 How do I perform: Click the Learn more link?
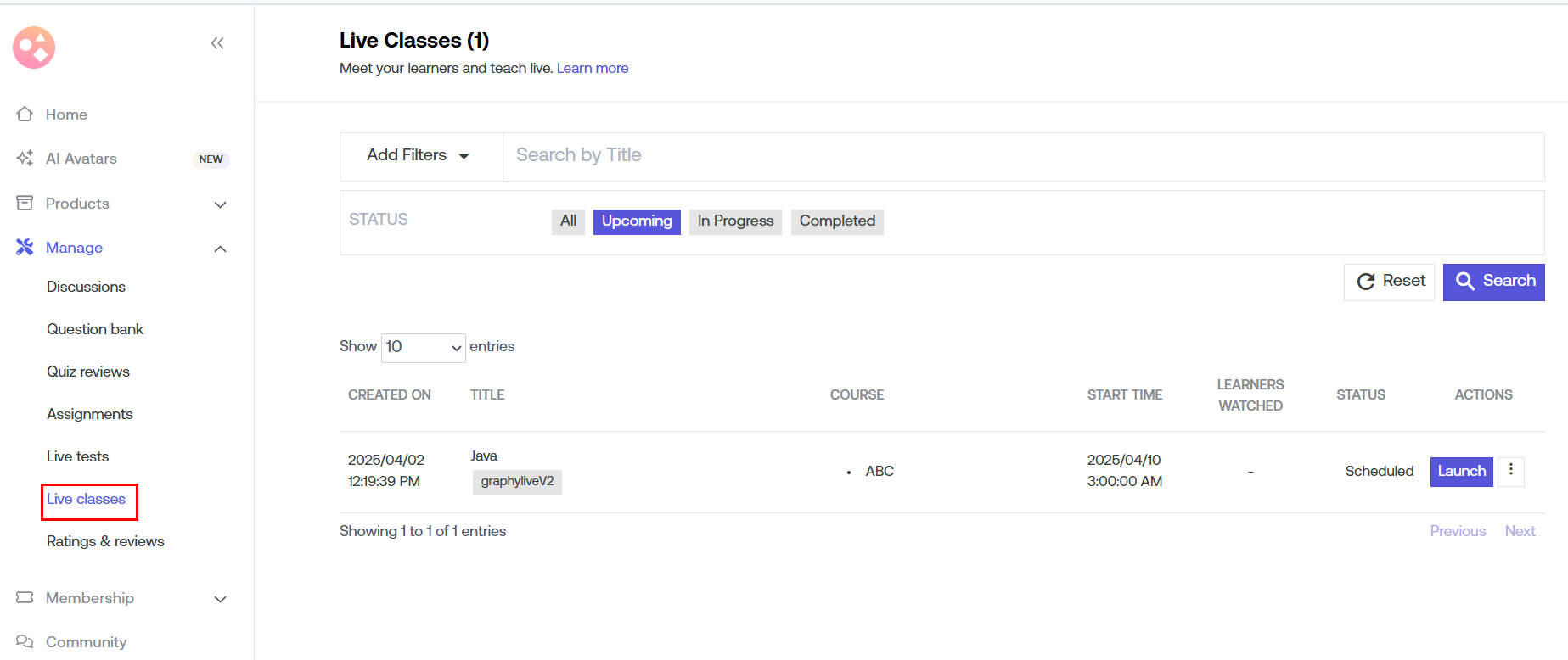click(x=593, y=69)
